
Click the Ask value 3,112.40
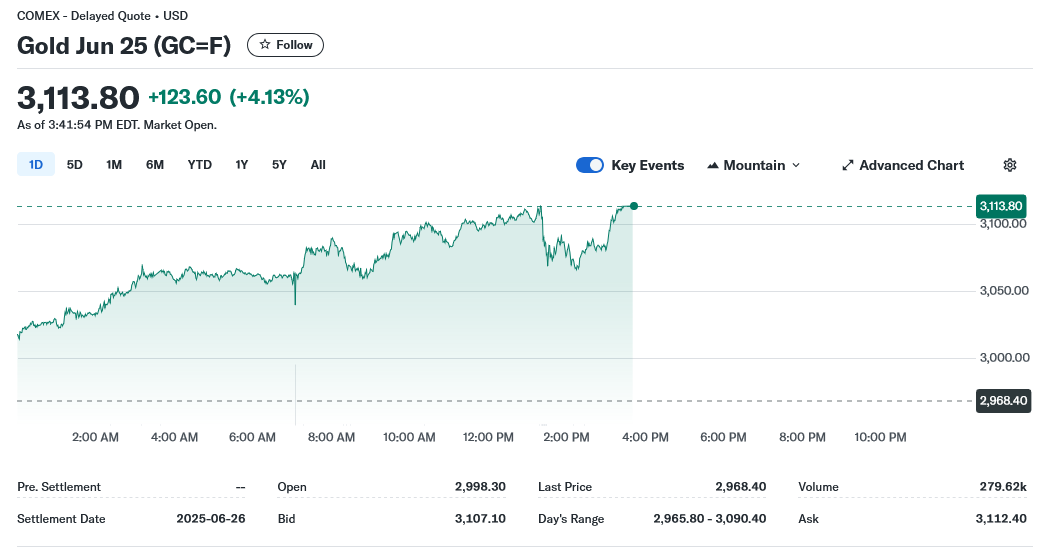1001,518
